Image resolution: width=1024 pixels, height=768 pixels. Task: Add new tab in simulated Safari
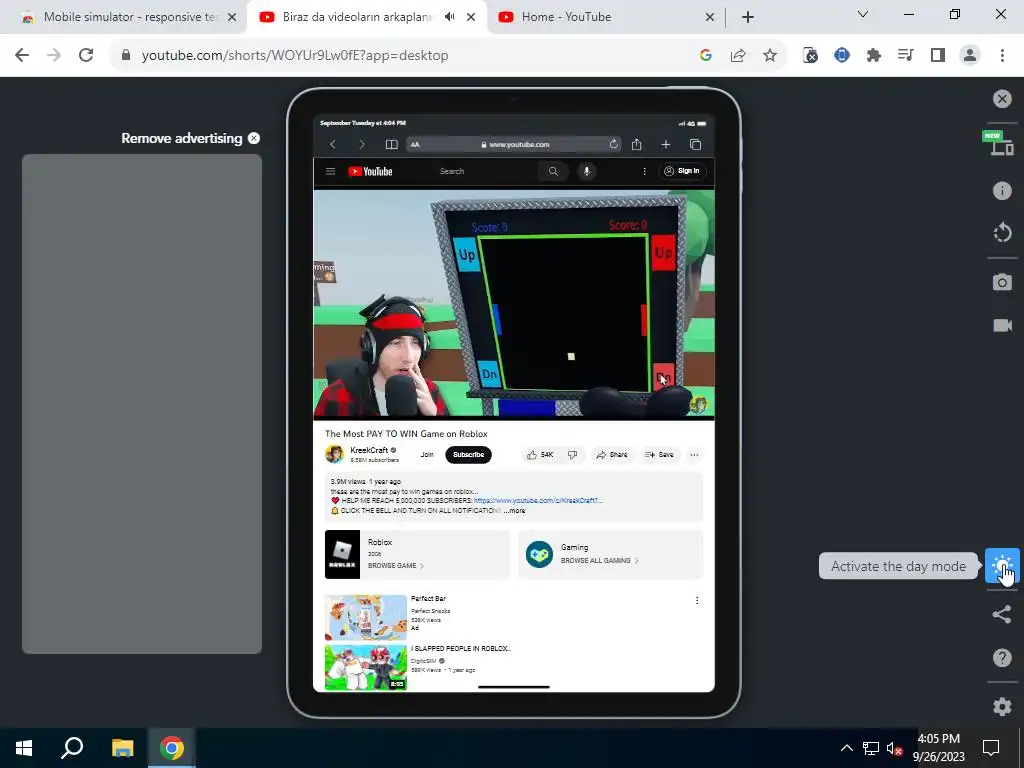(x=665, y=144)
